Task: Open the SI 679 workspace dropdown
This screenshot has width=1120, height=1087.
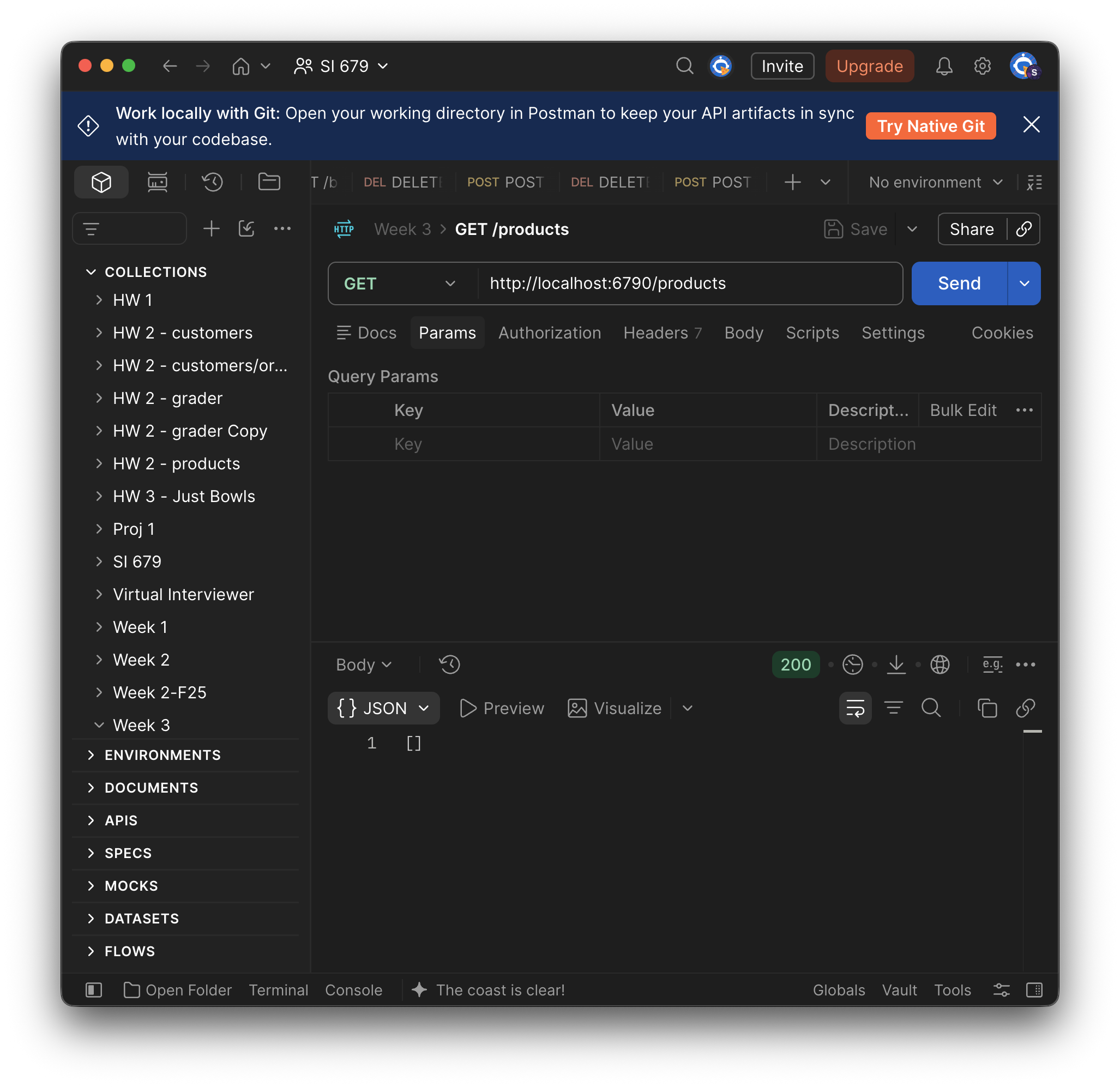Action: [x=342, y=65]
